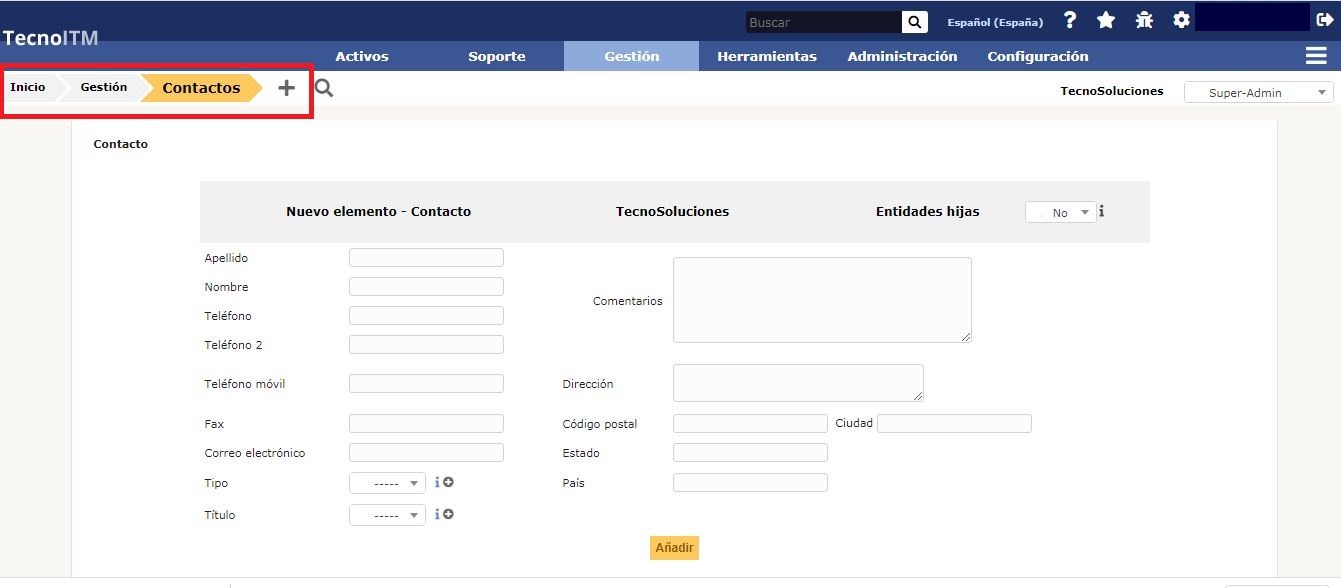Go to Inicio breadcrumb link
1341x588 pixels.
(28, 88)
